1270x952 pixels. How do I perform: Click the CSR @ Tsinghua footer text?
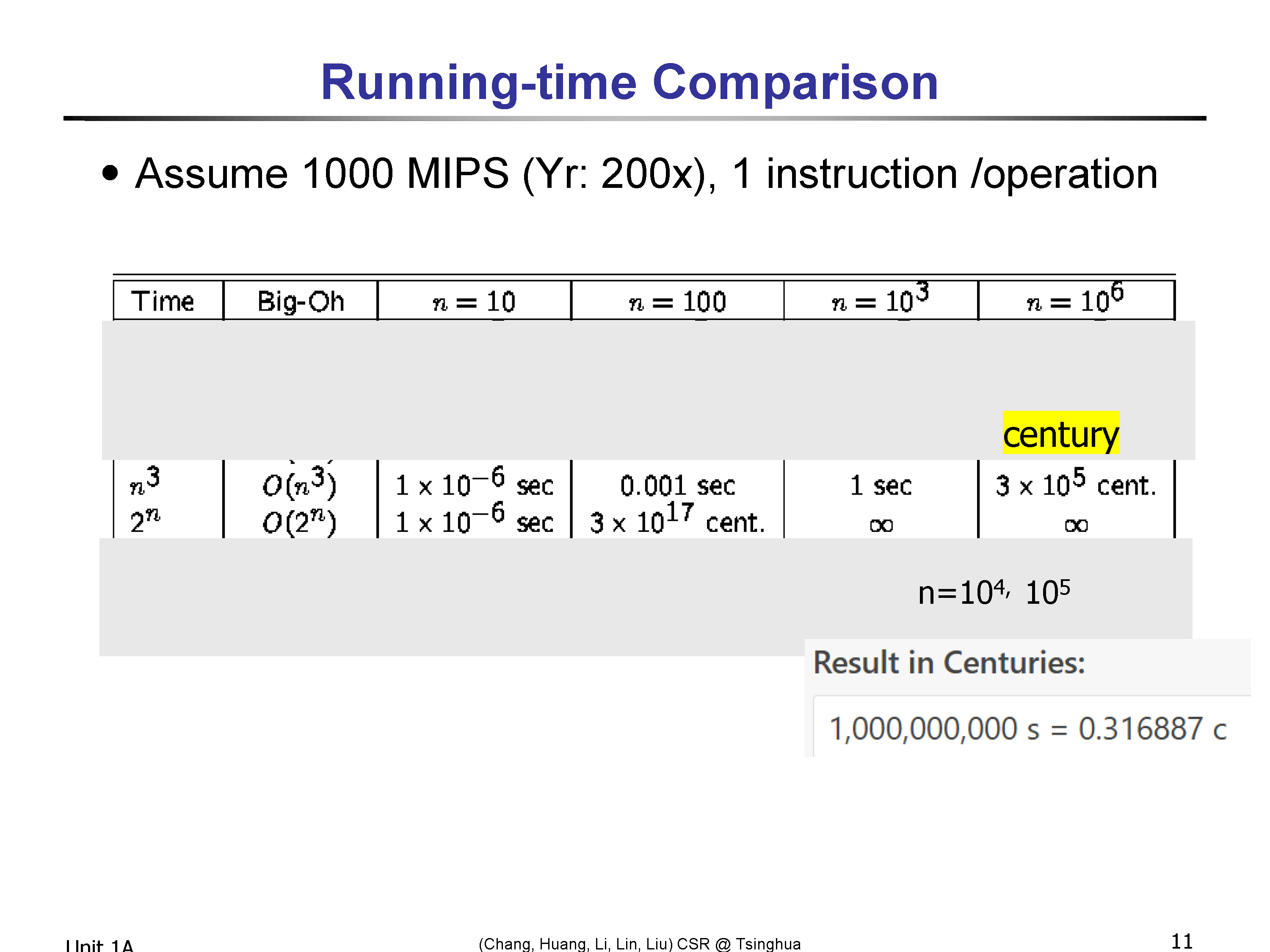click(x=738, y=944)
